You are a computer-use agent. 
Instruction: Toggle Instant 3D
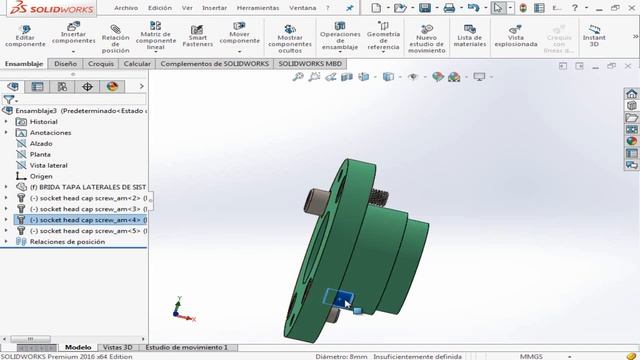click(594, 36)
